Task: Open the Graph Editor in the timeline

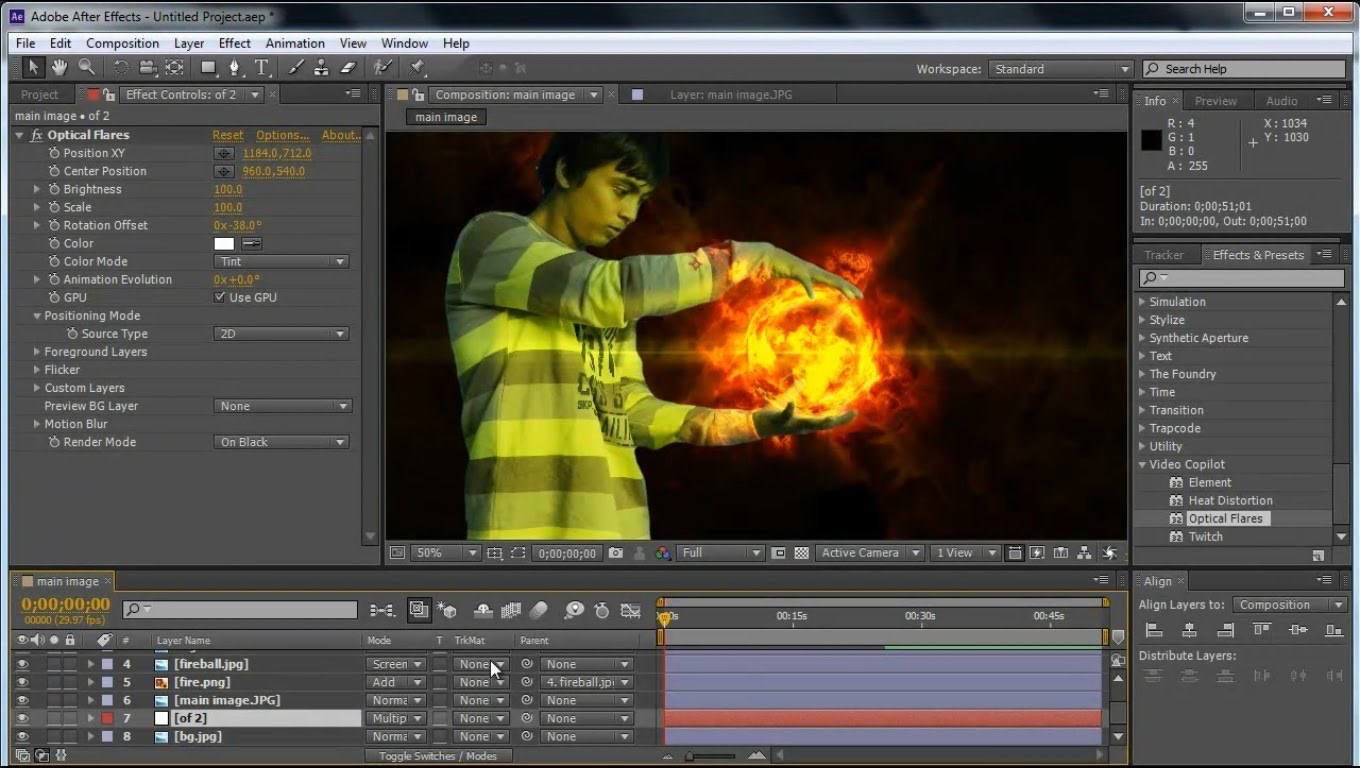Action: 630,610
